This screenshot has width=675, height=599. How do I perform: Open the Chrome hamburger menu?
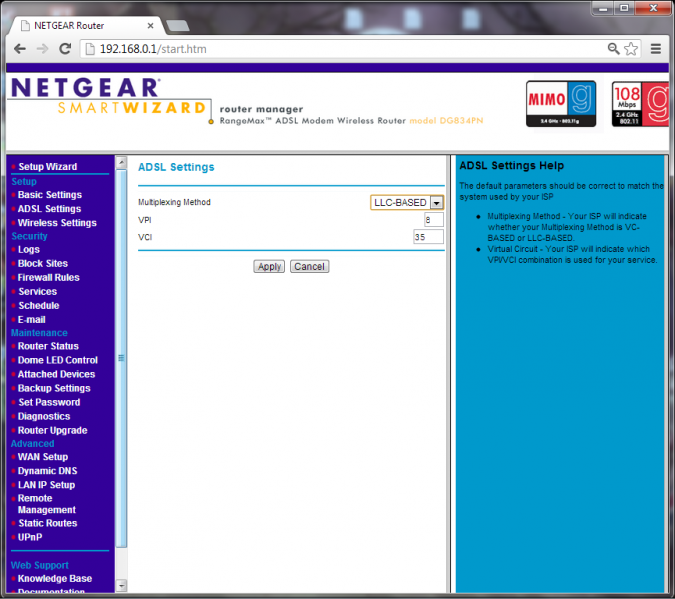pyautogui.click(x=656, y=49)
